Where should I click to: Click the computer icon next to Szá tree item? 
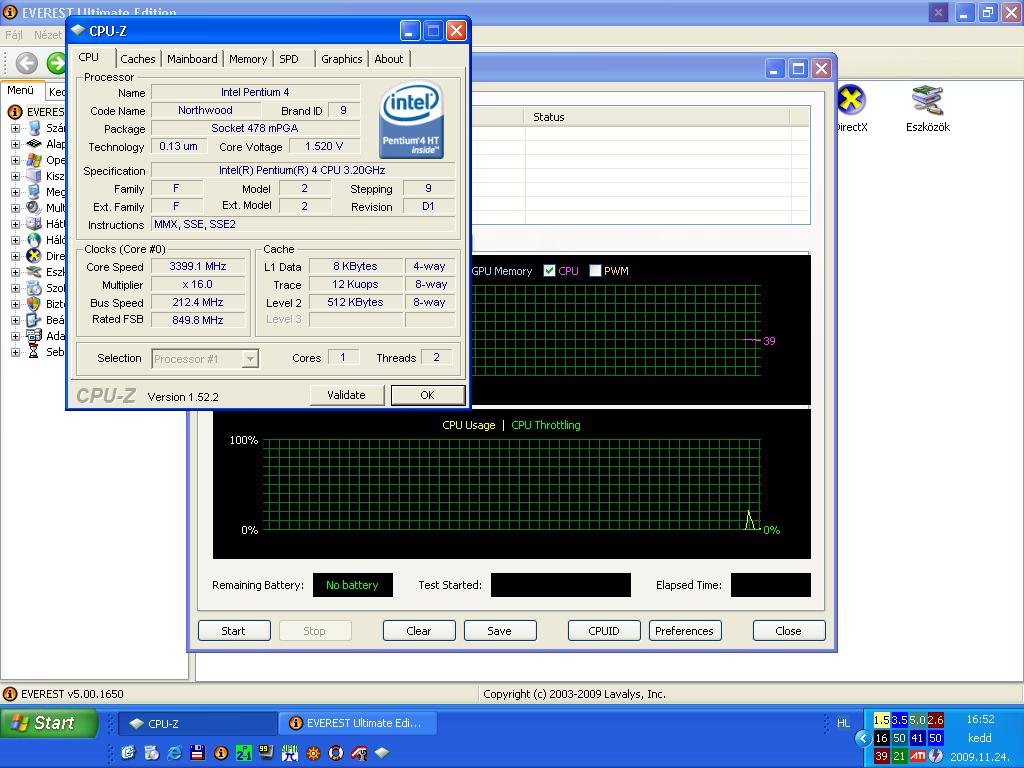34,128
